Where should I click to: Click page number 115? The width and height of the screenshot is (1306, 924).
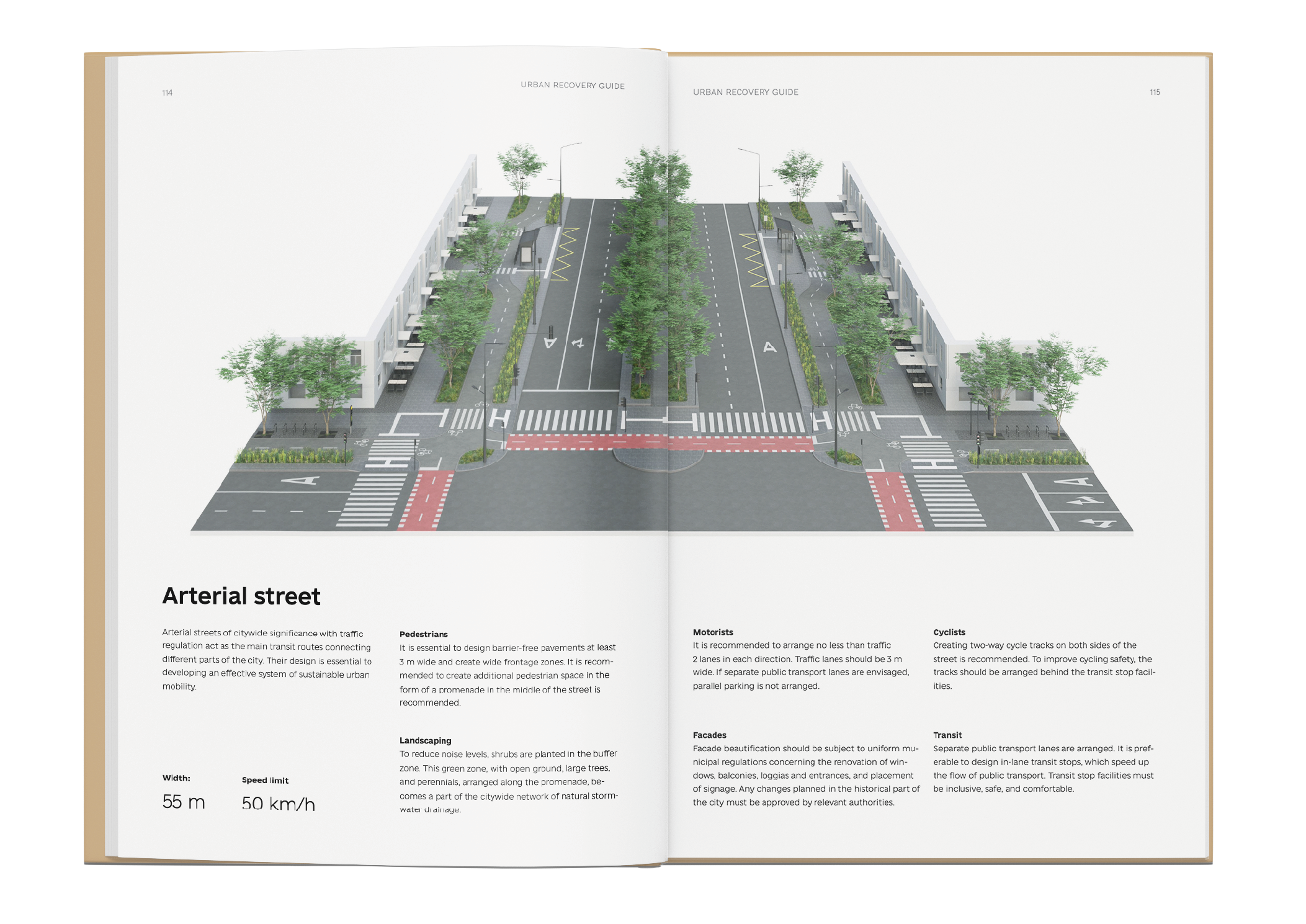coord(1155,92)
